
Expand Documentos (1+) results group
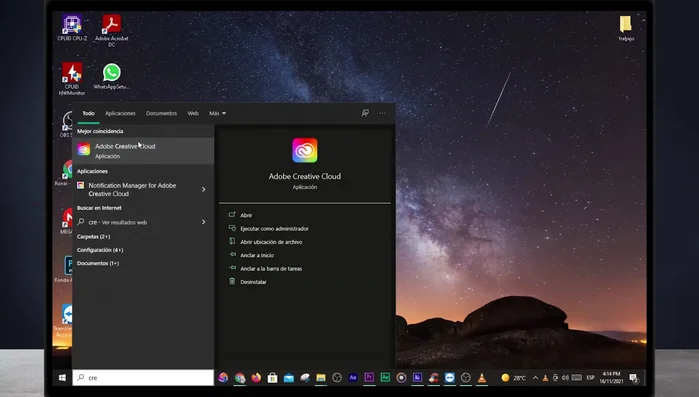tap(98, 263)
